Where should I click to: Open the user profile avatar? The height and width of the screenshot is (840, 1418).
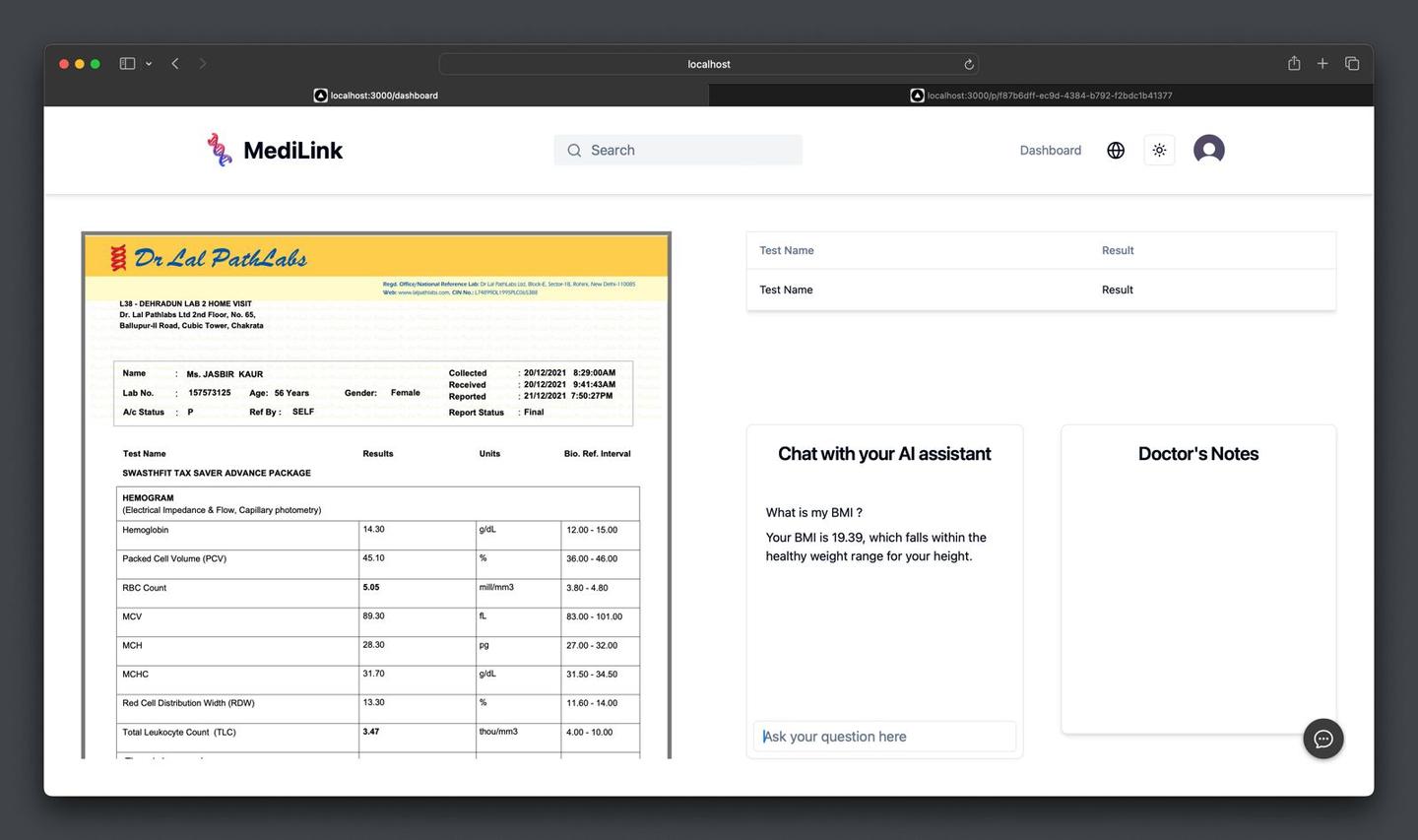click(1209, 150)
